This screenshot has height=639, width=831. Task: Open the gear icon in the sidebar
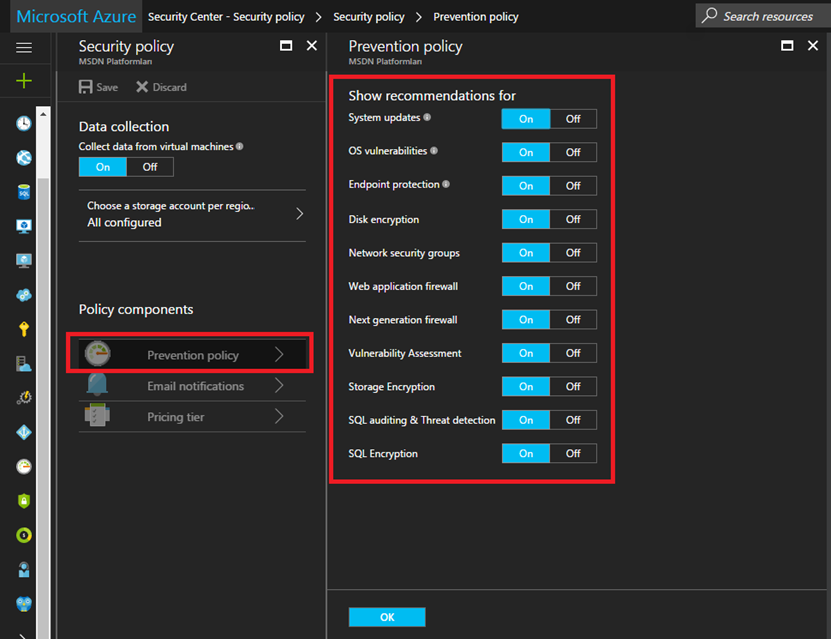point(24,397)
